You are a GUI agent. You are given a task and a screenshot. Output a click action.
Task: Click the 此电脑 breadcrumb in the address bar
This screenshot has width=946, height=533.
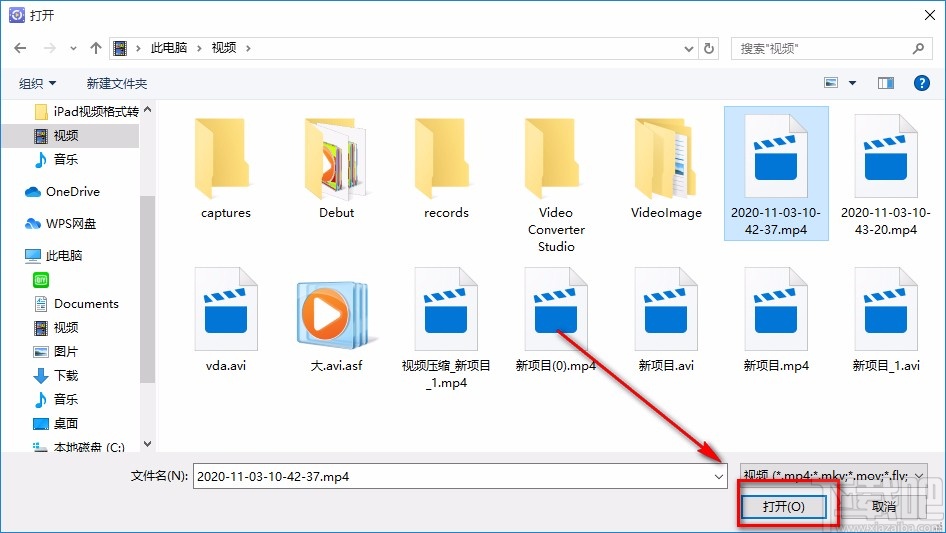tap(168, 48)
